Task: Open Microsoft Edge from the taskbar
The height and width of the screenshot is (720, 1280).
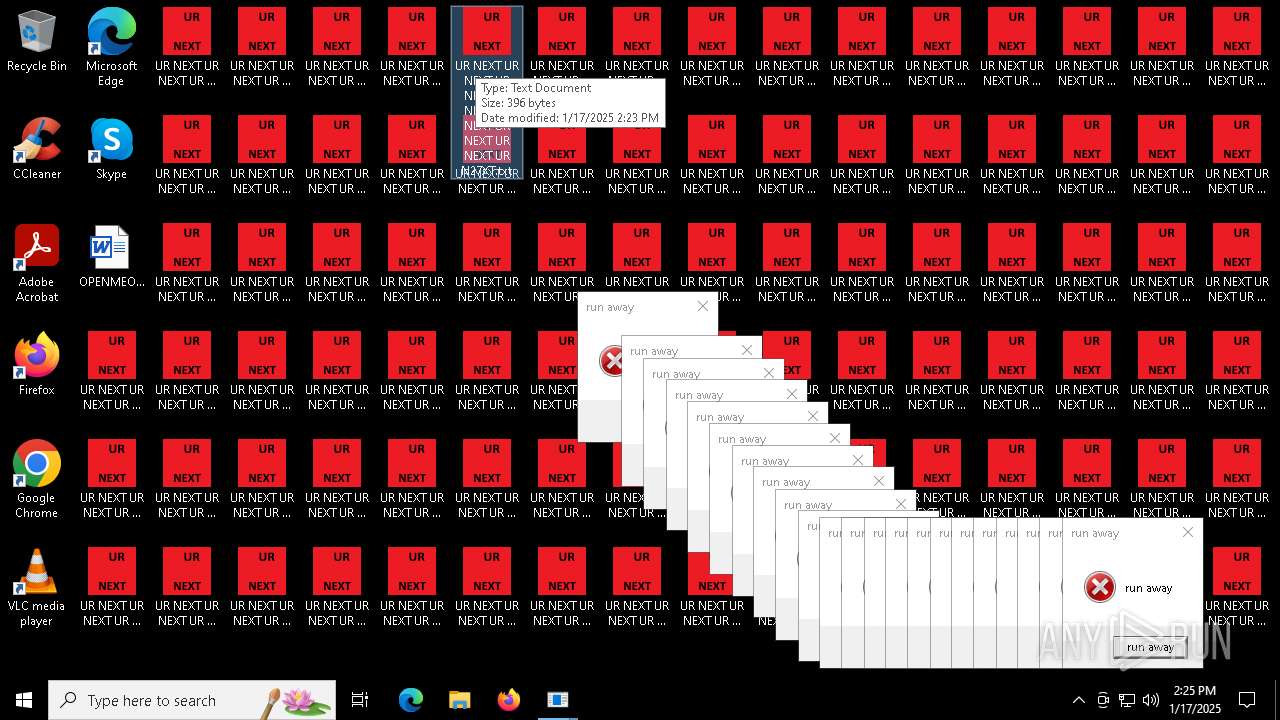Action: [411, 700]
